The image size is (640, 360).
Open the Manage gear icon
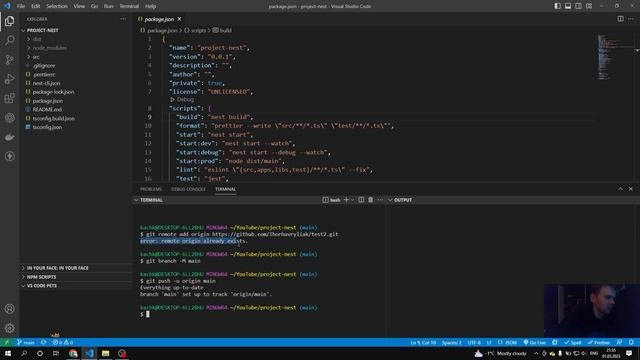coord(9,328)
